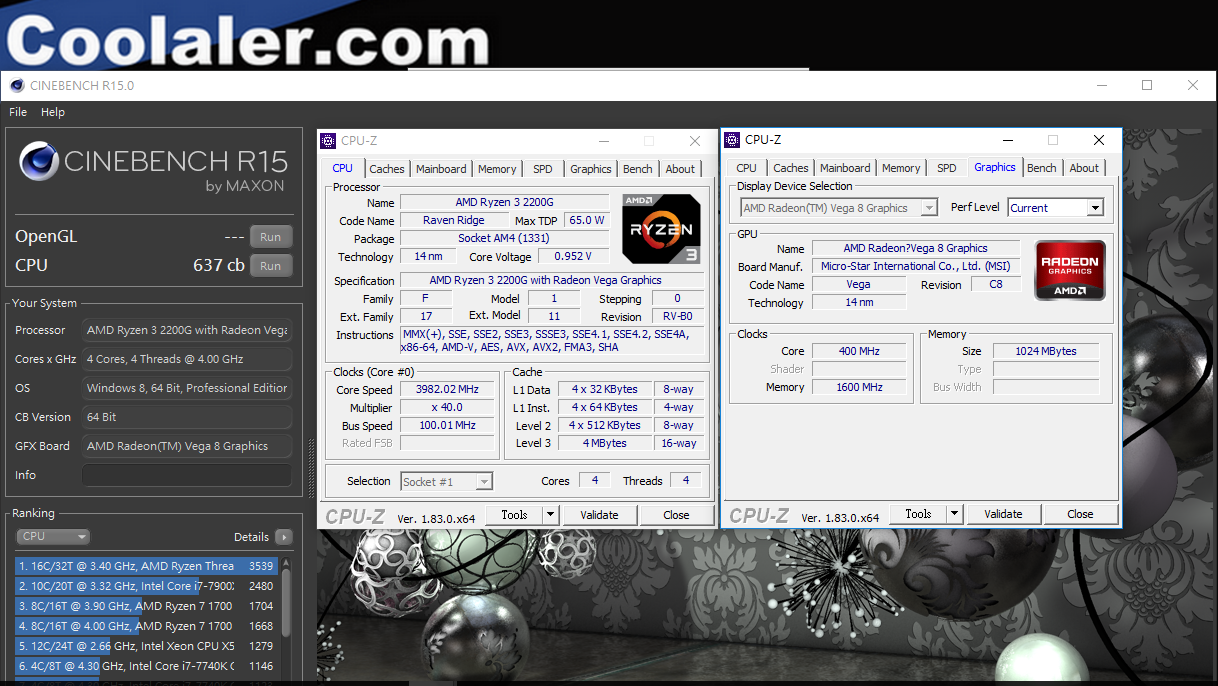
Task: Open the ranking CPU type dropdown
Action: pos(54,537)
